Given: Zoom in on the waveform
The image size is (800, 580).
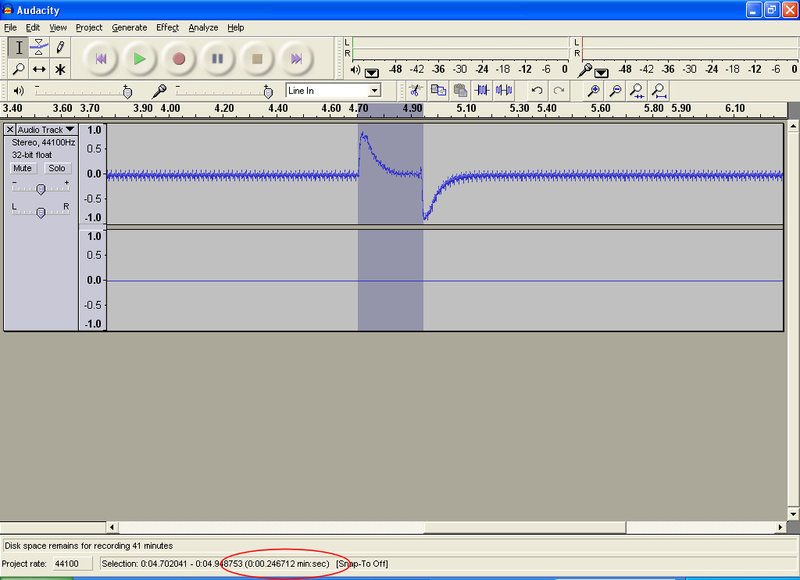Looking at the screenshot, I should 593,91.
